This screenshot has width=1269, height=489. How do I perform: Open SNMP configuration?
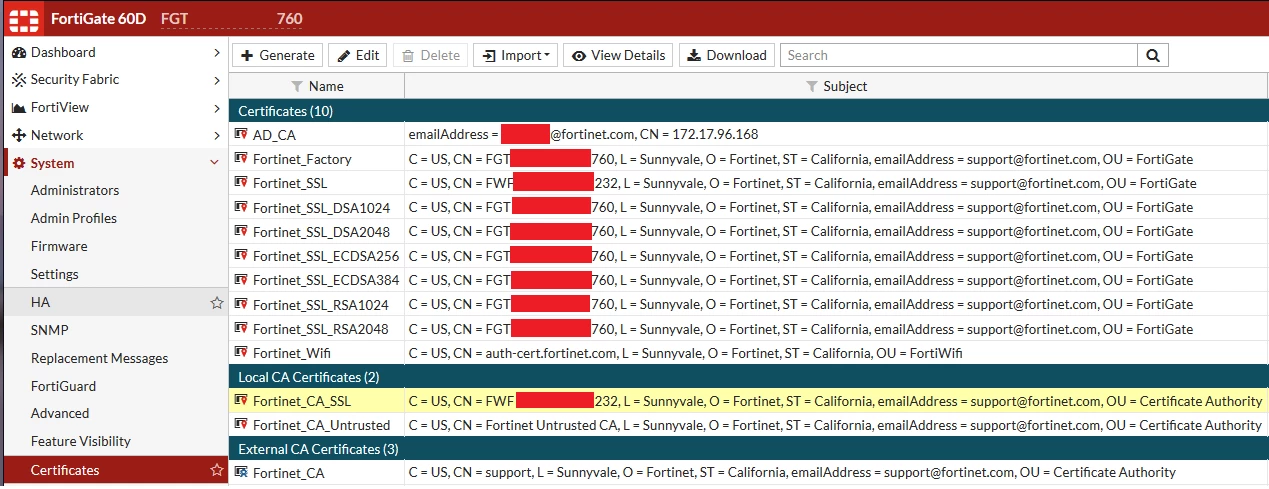pos(50,330)
